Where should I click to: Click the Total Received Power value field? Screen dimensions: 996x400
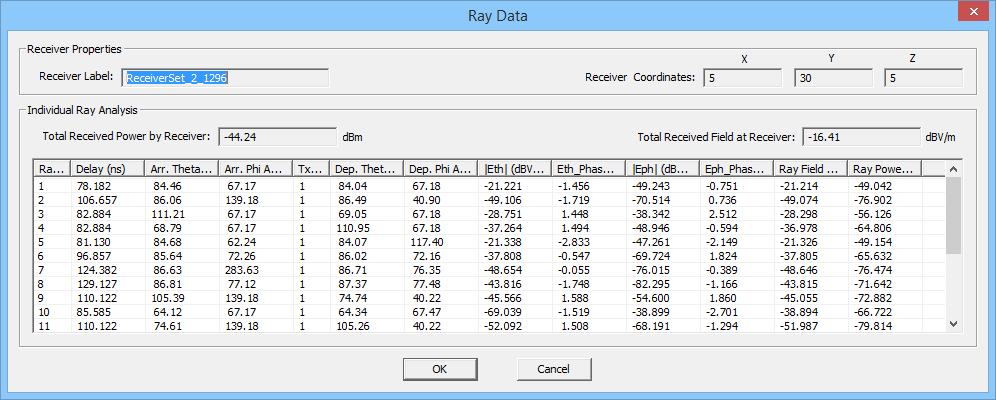276,136
